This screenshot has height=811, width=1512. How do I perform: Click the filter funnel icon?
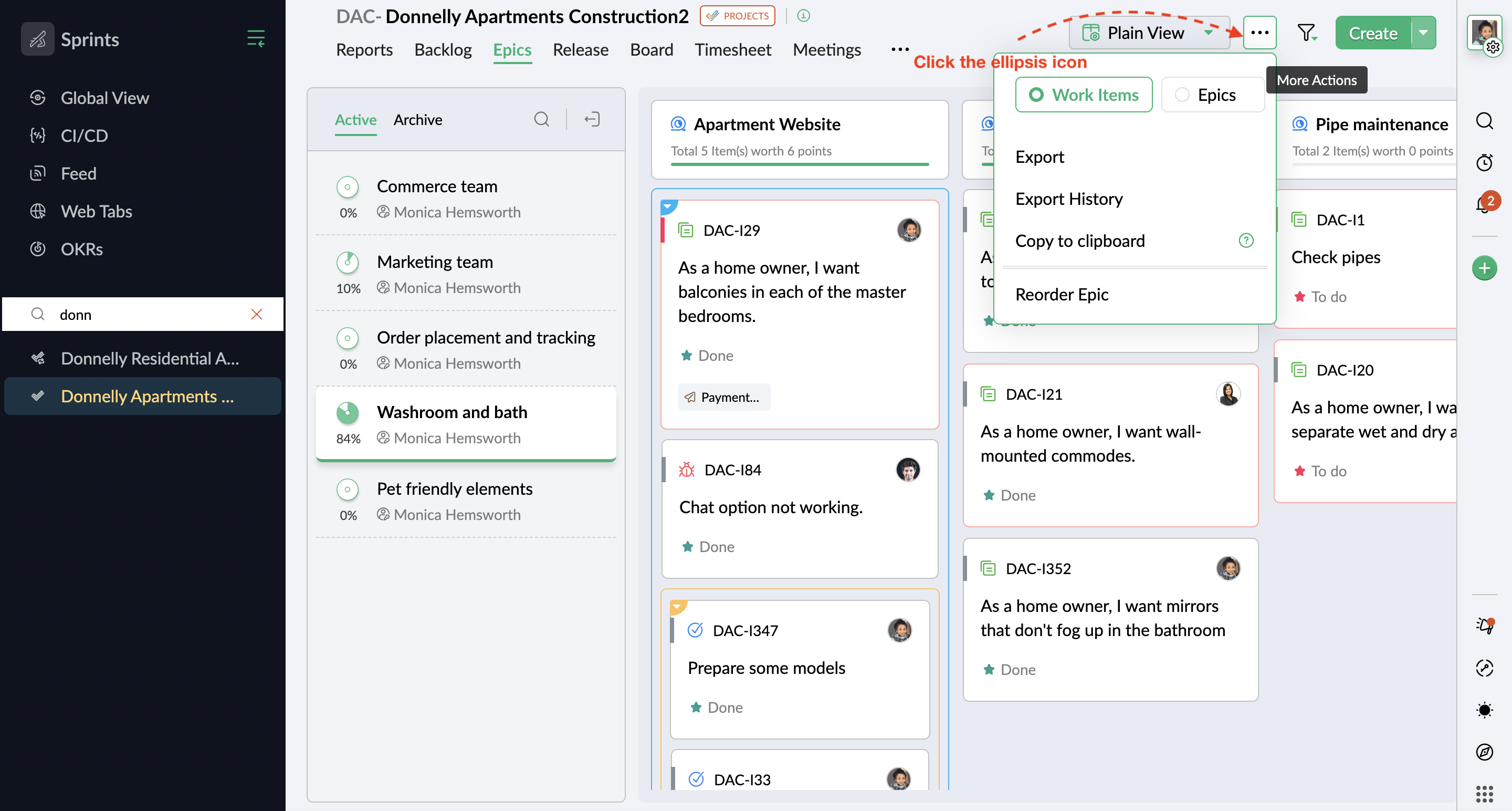point(1306,33)
